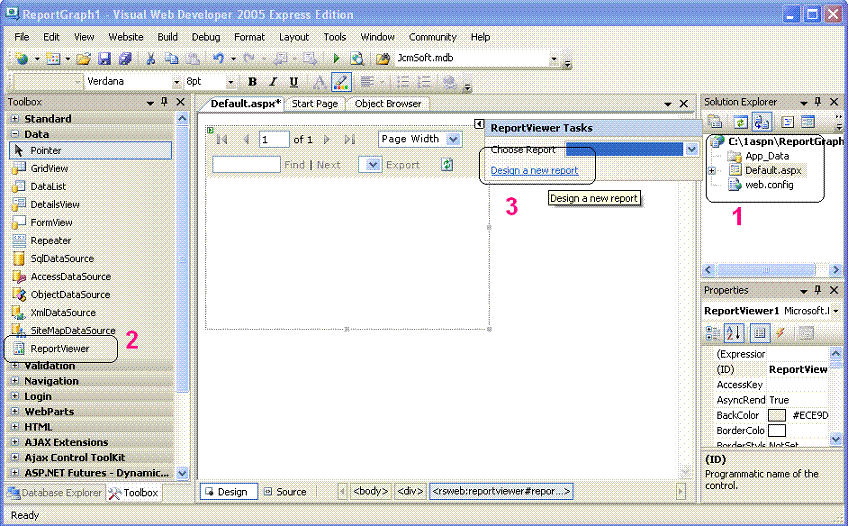Click the green Refresh icon in the report viewer
848x526 pixels.
(x=447, y=164)
